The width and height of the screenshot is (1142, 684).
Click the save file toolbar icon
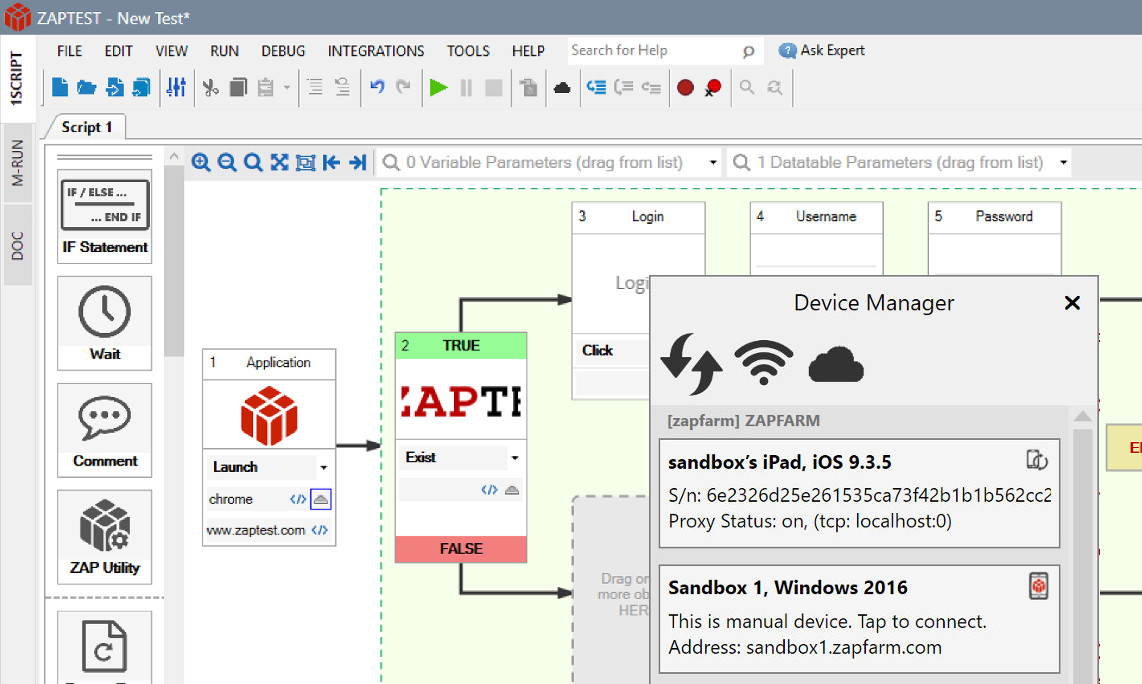click(x=114, y=87)
